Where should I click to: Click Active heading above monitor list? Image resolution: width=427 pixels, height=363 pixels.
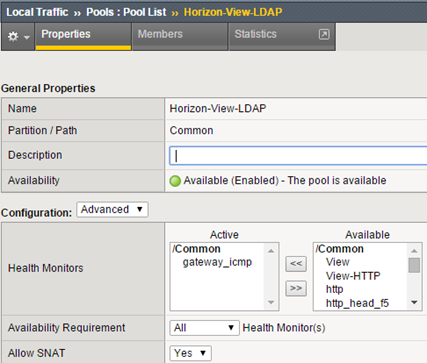point(224,235)
